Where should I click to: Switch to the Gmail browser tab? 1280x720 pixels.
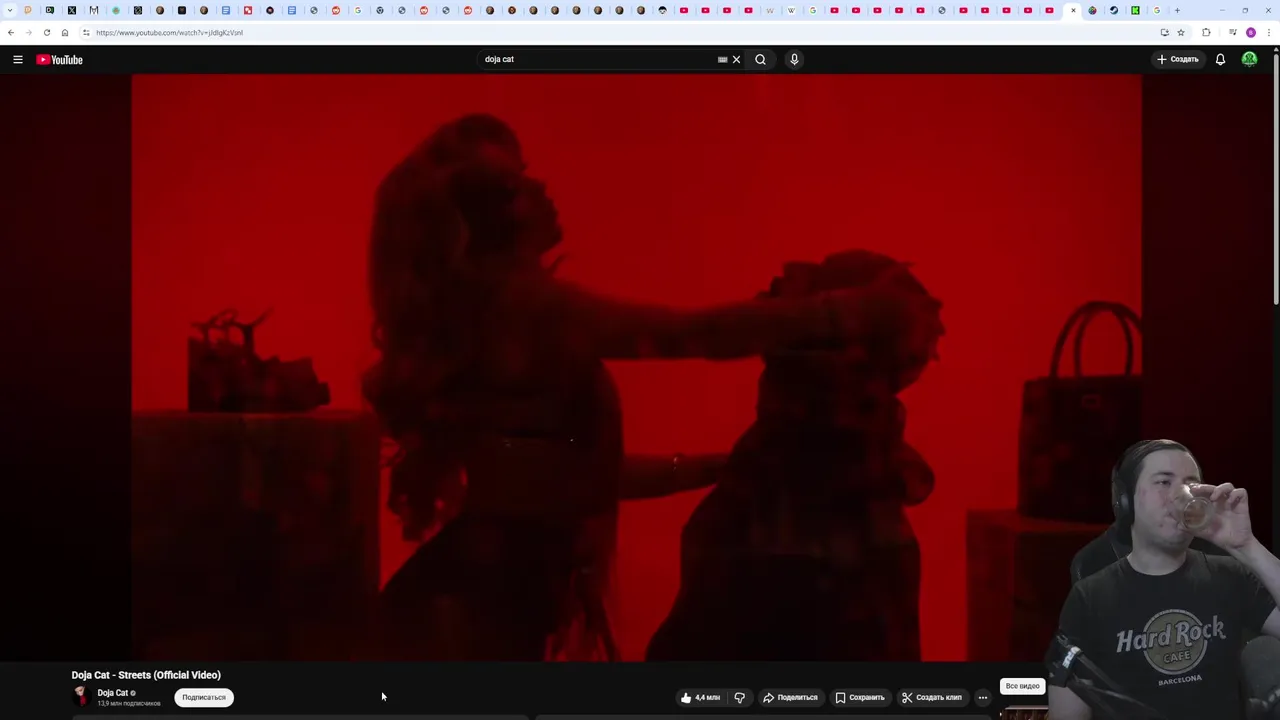94,10
